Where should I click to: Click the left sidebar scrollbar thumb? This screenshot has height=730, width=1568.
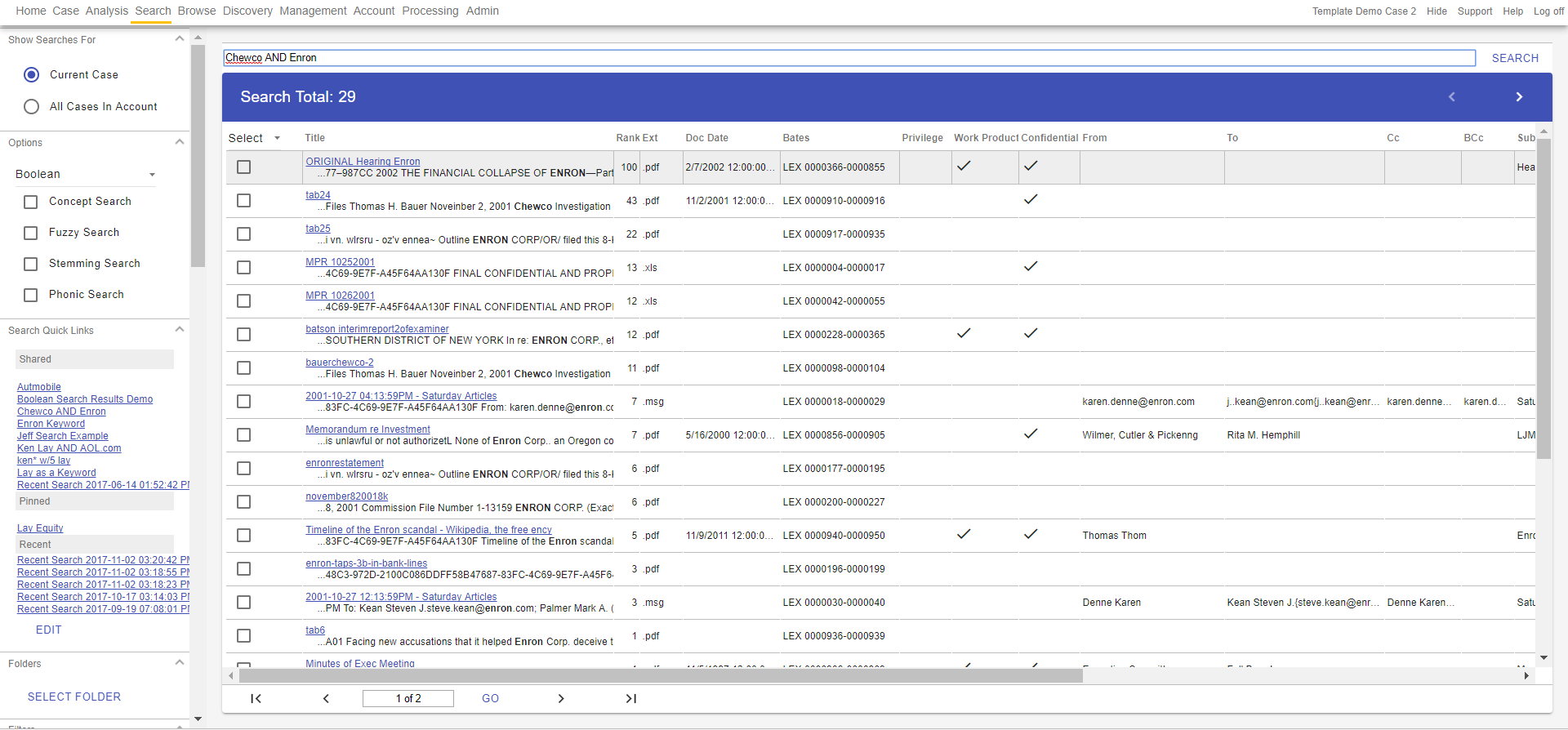pyautogui.click(x=198, y=155)
